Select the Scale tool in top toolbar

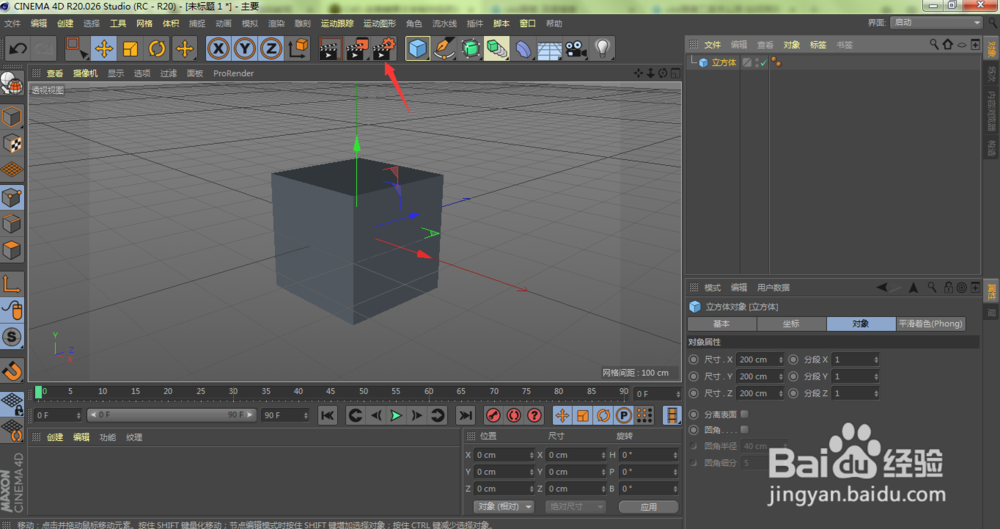point(130,48)
